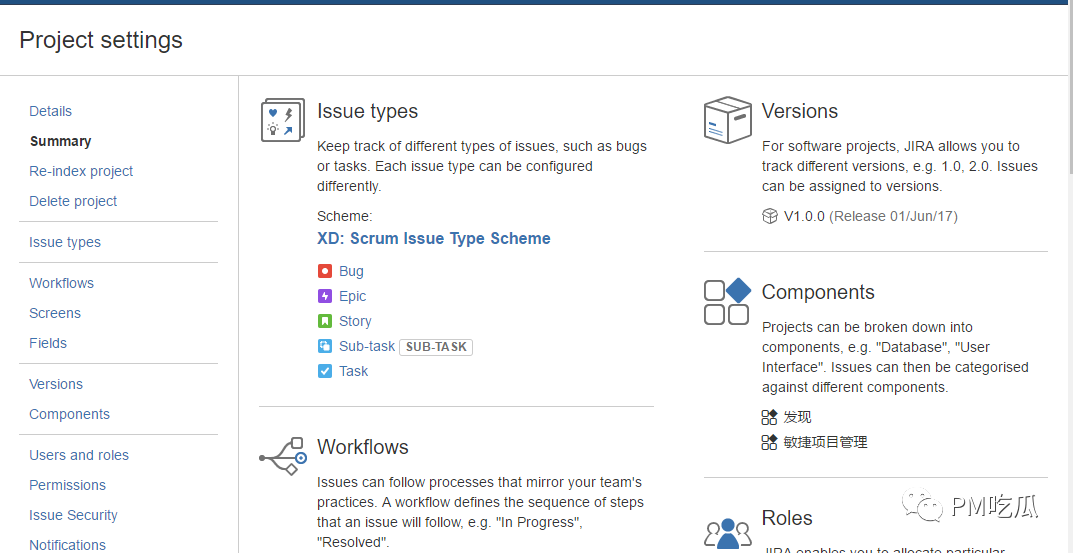Open the XD: Scrum Issue Type Scheme link
1073x553 pixels.
coord(433,239)
